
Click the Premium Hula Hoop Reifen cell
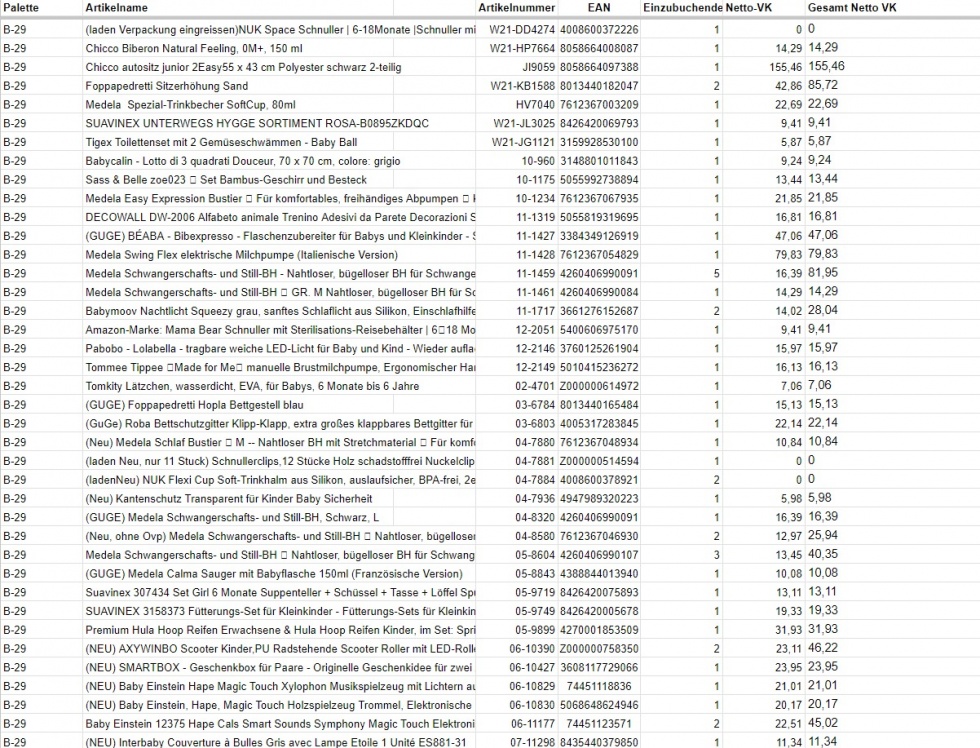click(x=280, y=629)
